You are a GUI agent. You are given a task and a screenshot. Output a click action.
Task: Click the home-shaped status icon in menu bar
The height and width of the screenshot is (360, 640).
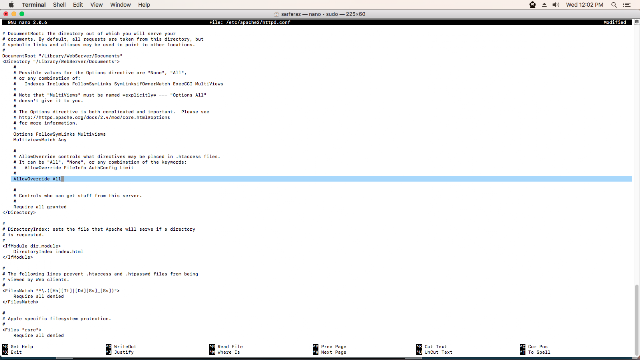click(x=532, y=5)
